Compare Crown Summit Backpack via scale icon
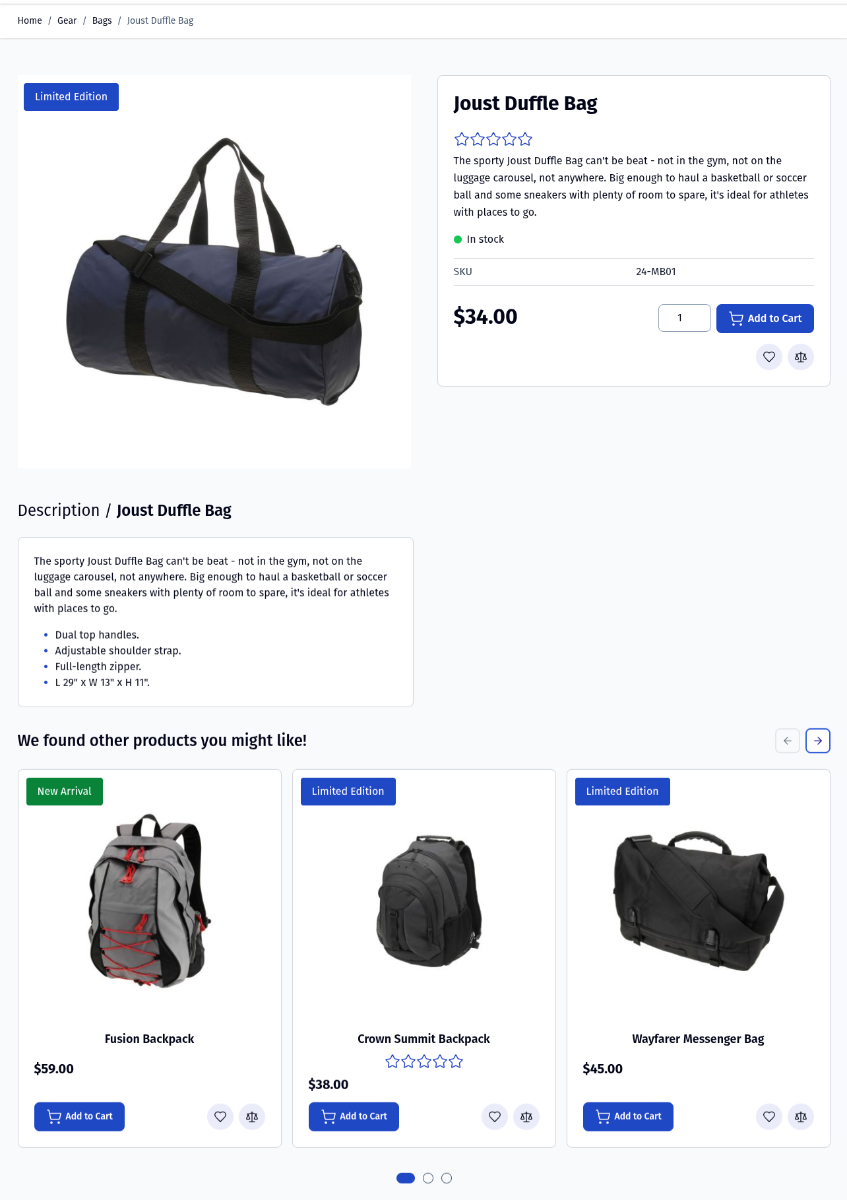This screenshot has height=1200, width=847. (526, 1117)
